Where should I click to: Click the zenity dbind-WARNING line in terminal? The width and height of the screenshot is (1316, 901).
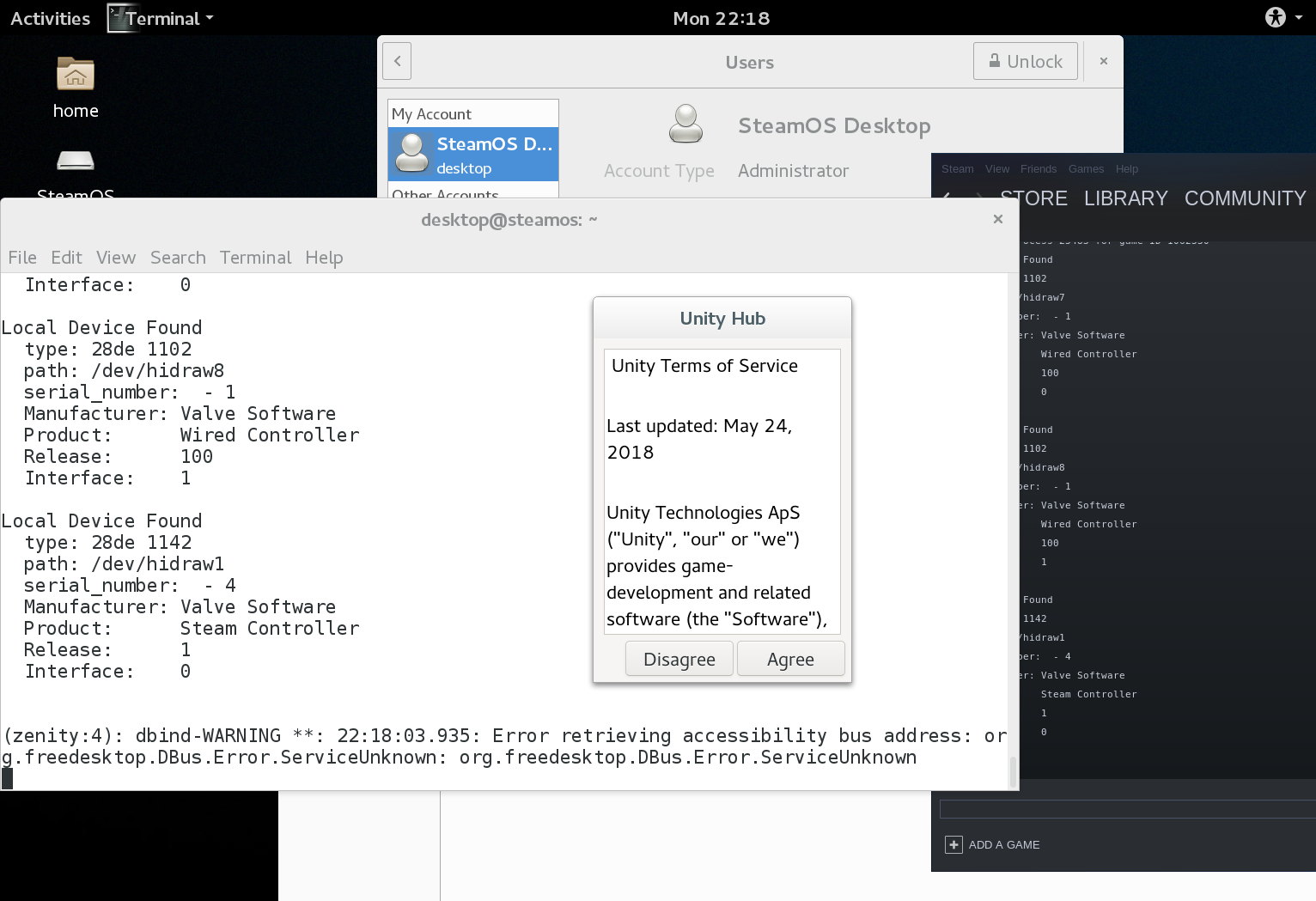tap(504, 746)
